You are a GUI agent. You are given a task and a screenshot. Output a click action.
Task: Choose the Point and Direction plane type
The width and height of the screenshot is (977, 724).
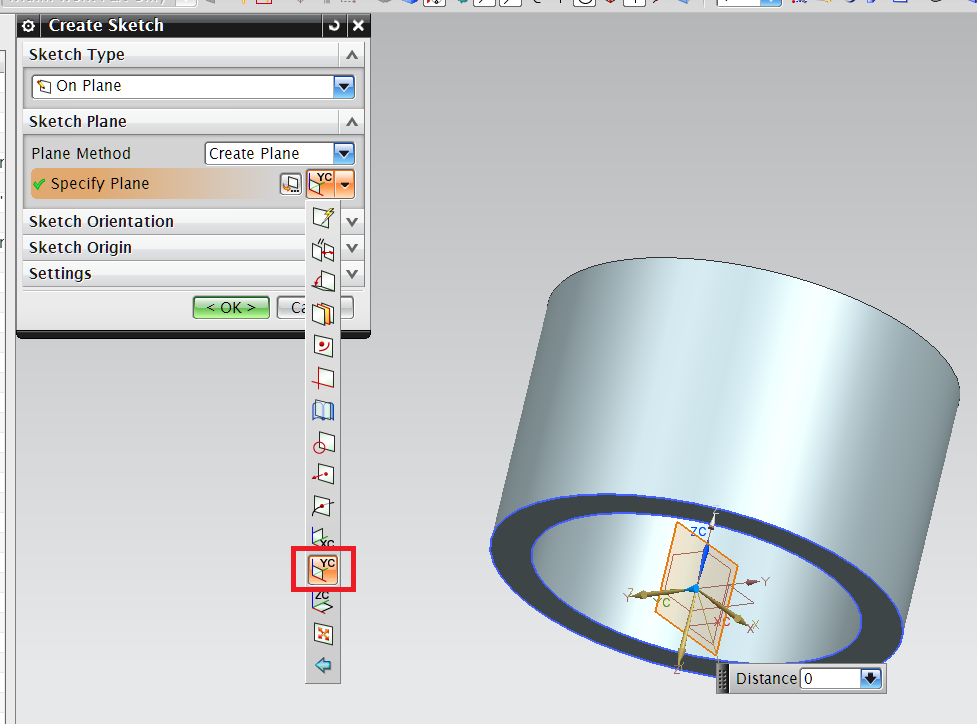pyautogui.click(x=322, y=474)
